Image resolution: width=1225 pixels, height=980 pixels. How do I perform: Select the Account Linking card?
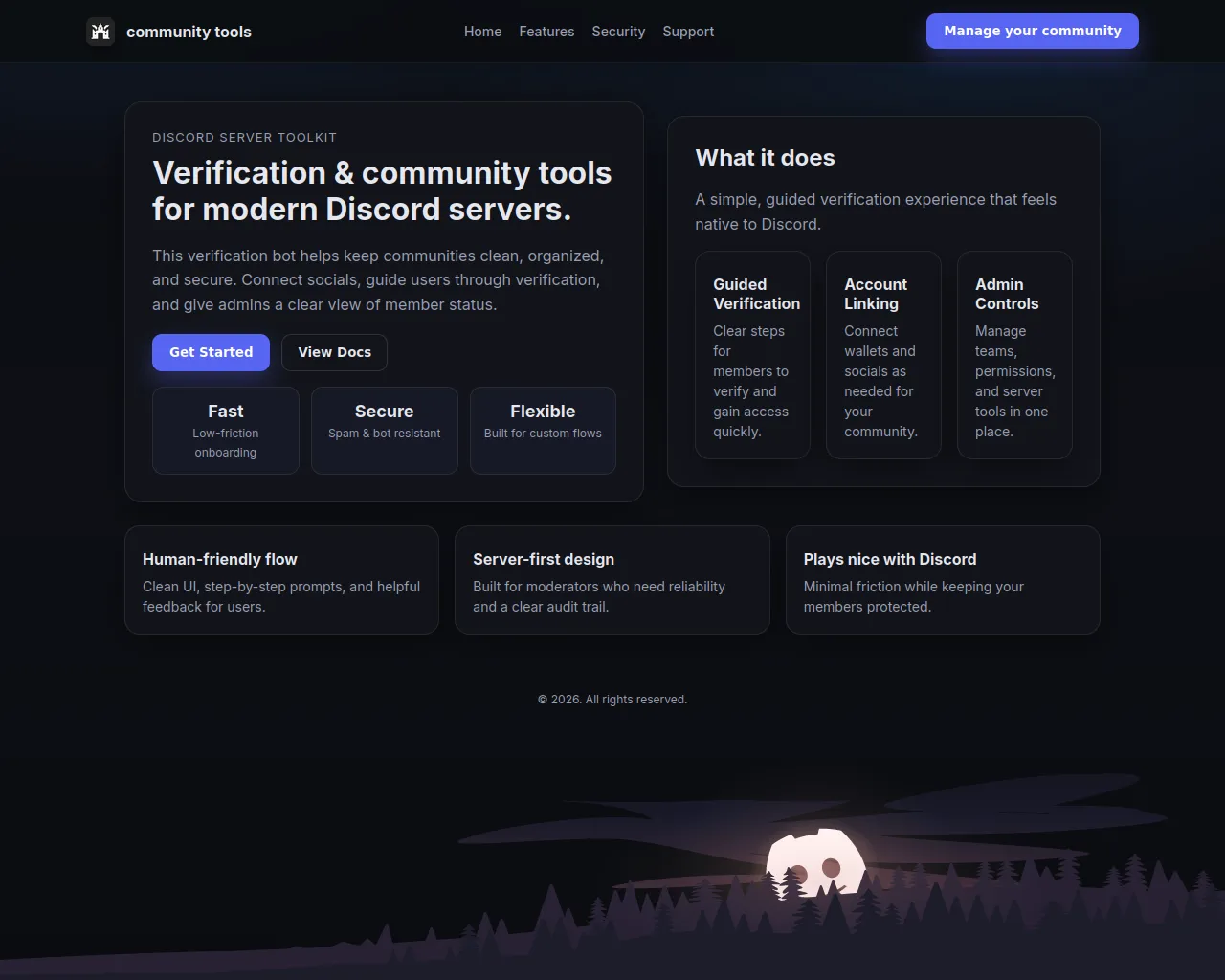click(883, 355)
